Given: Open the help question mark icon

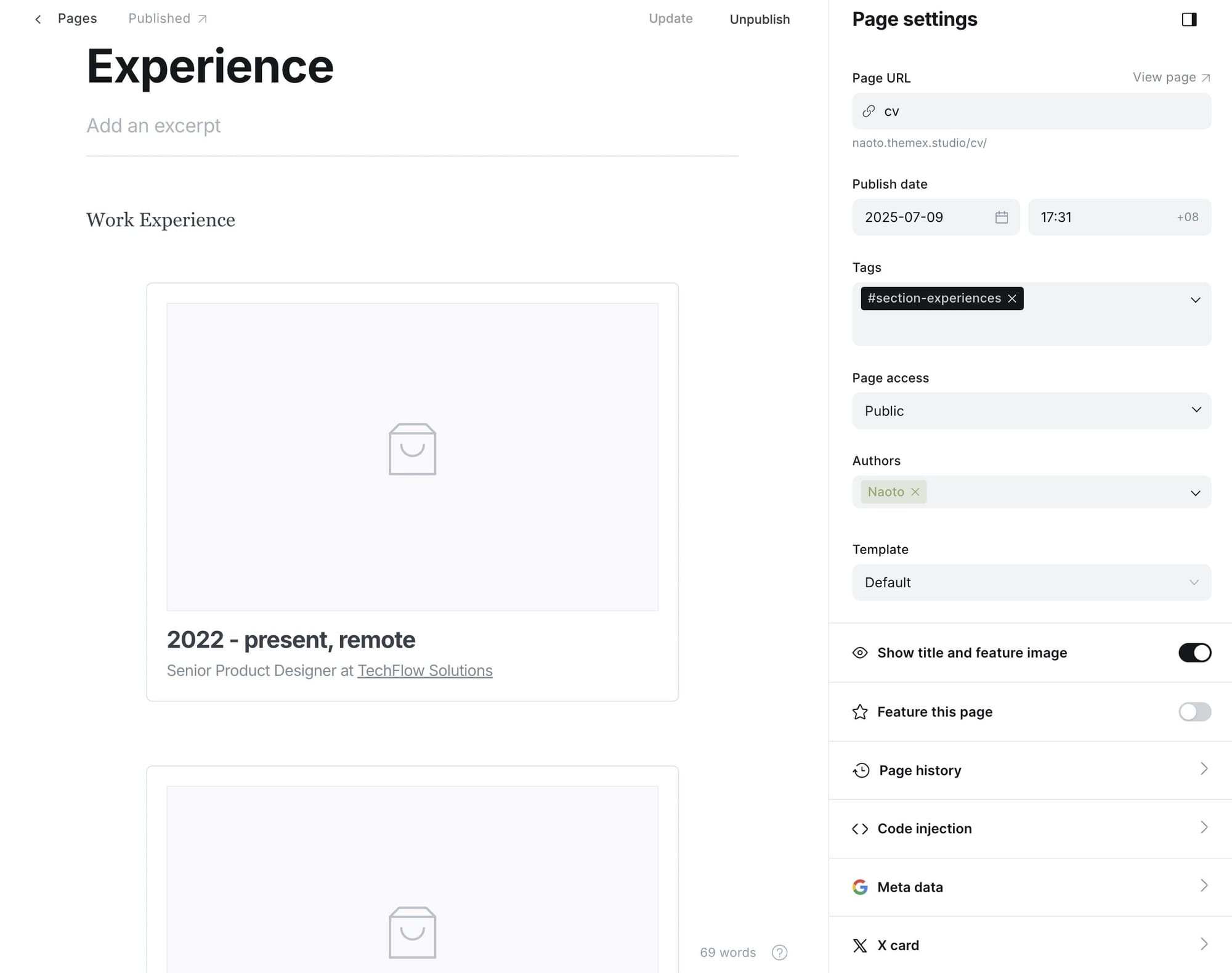Looking at the screenshot, I should pos(779,953).
